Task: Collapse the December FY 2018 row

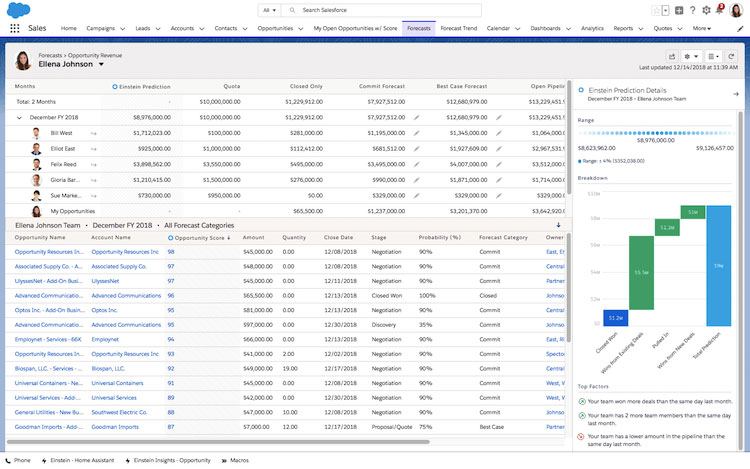Action: point(19,117)
